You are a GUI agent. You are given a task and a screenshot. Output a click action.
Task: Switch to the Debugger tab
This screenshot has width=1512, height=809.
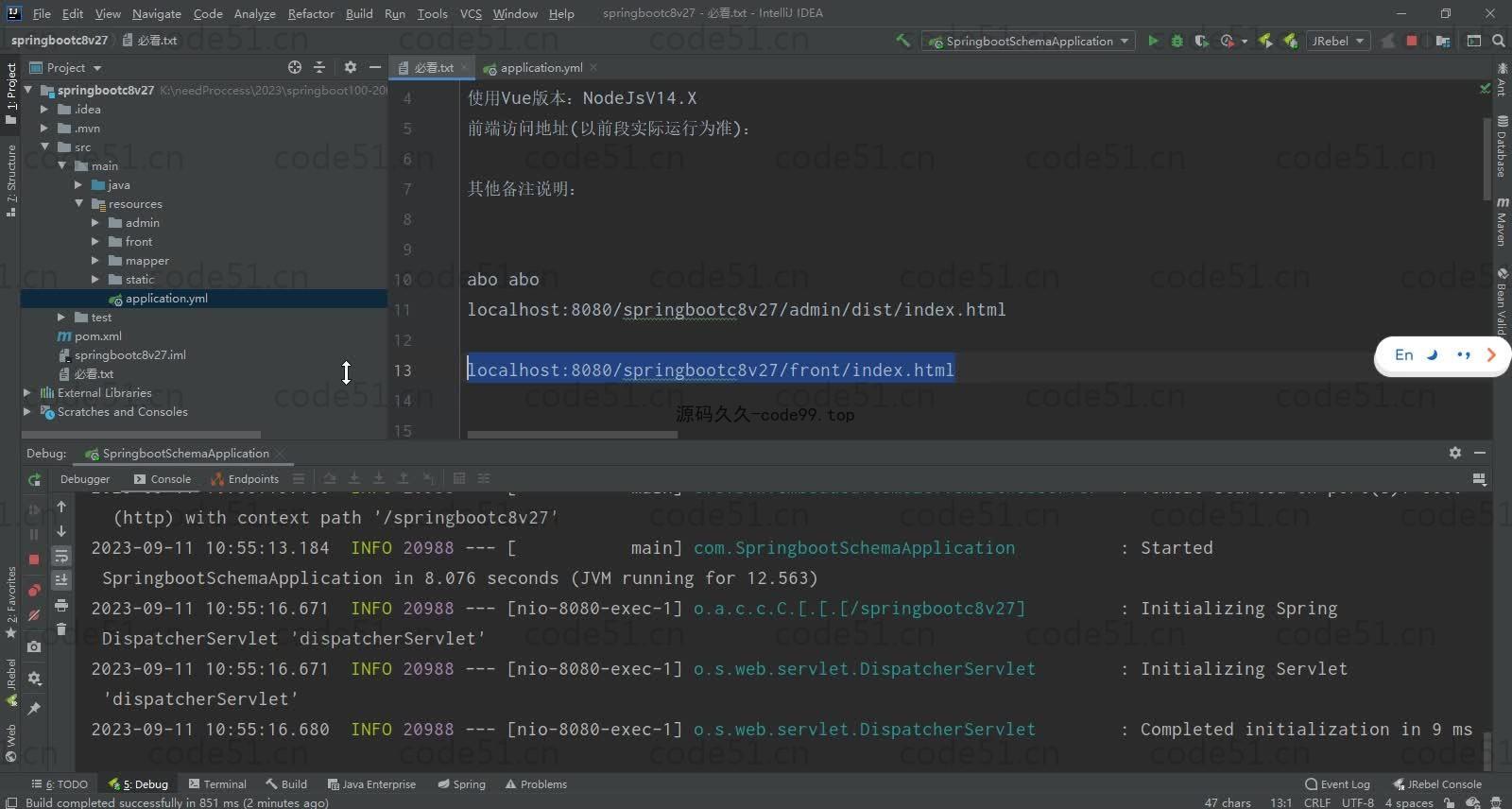pyautogui.click(x=85, y=479)
